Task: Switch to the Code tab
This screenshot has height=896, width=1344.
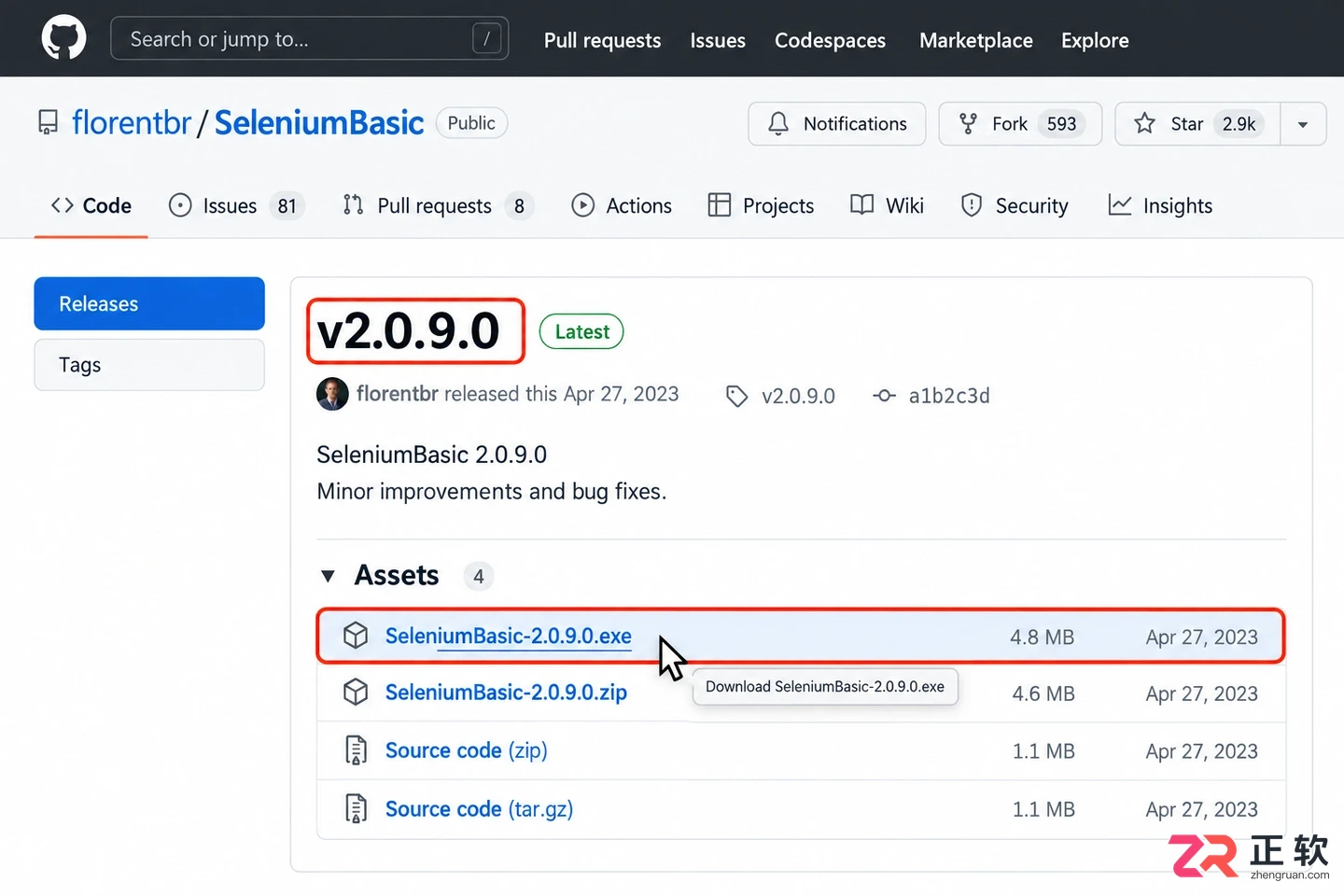Action: click(x=91, y=205)
